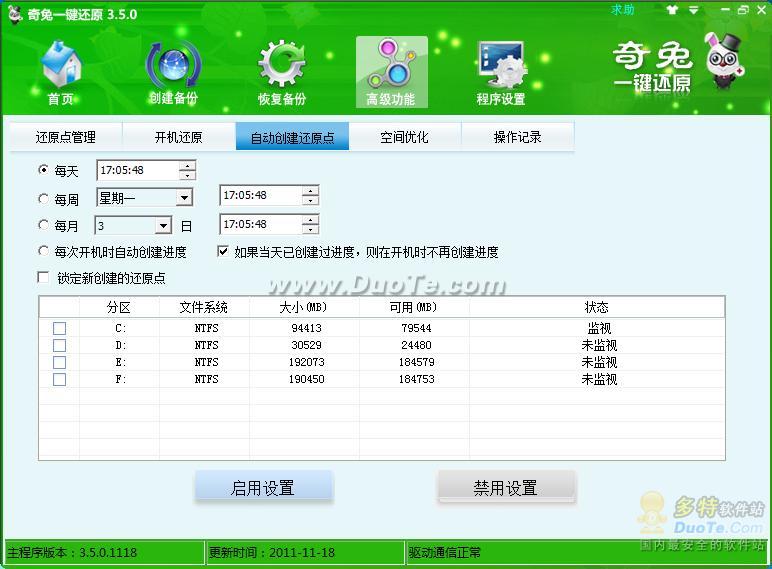Select the 自动创建还原点 tab
772x569 pixels.
tap(292, 136)
